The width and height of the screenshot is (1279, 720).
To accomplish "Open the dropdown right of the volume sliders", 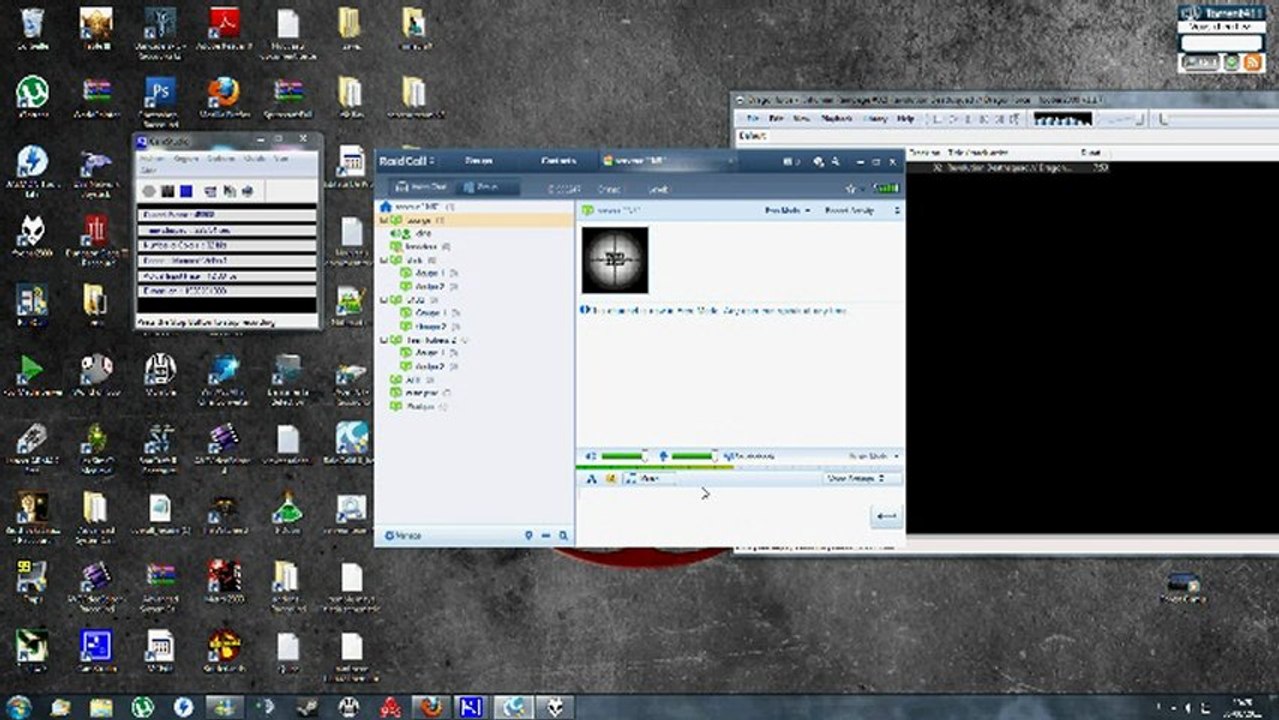I will pyautogui.click(x=873, y=456).
